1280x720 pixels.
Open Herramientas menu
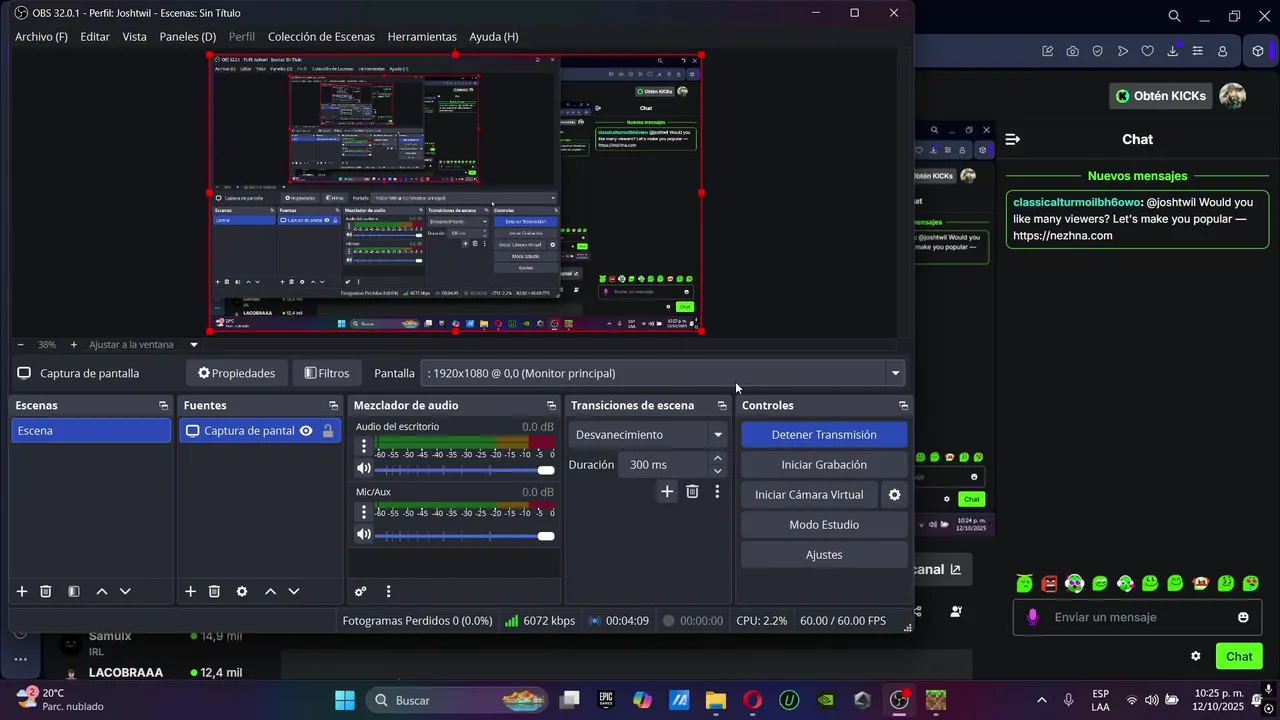coord(422,36)
